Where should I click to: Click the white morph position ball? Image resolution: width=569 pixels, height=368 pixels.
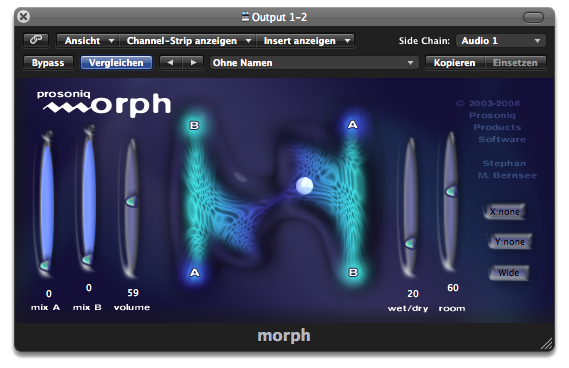click(304, 185)
